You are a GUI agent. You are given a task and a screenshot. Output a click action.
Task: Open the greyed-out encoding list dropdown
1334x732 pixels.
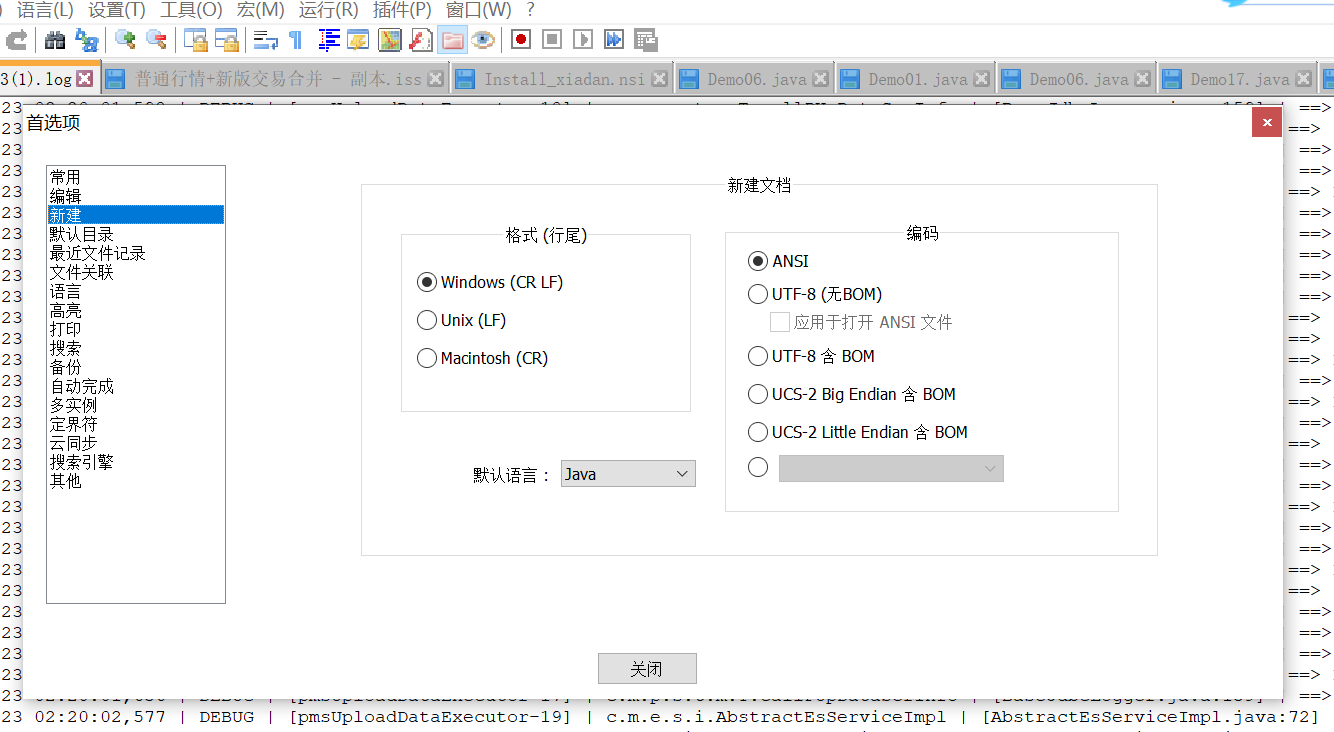click(891, 468)
